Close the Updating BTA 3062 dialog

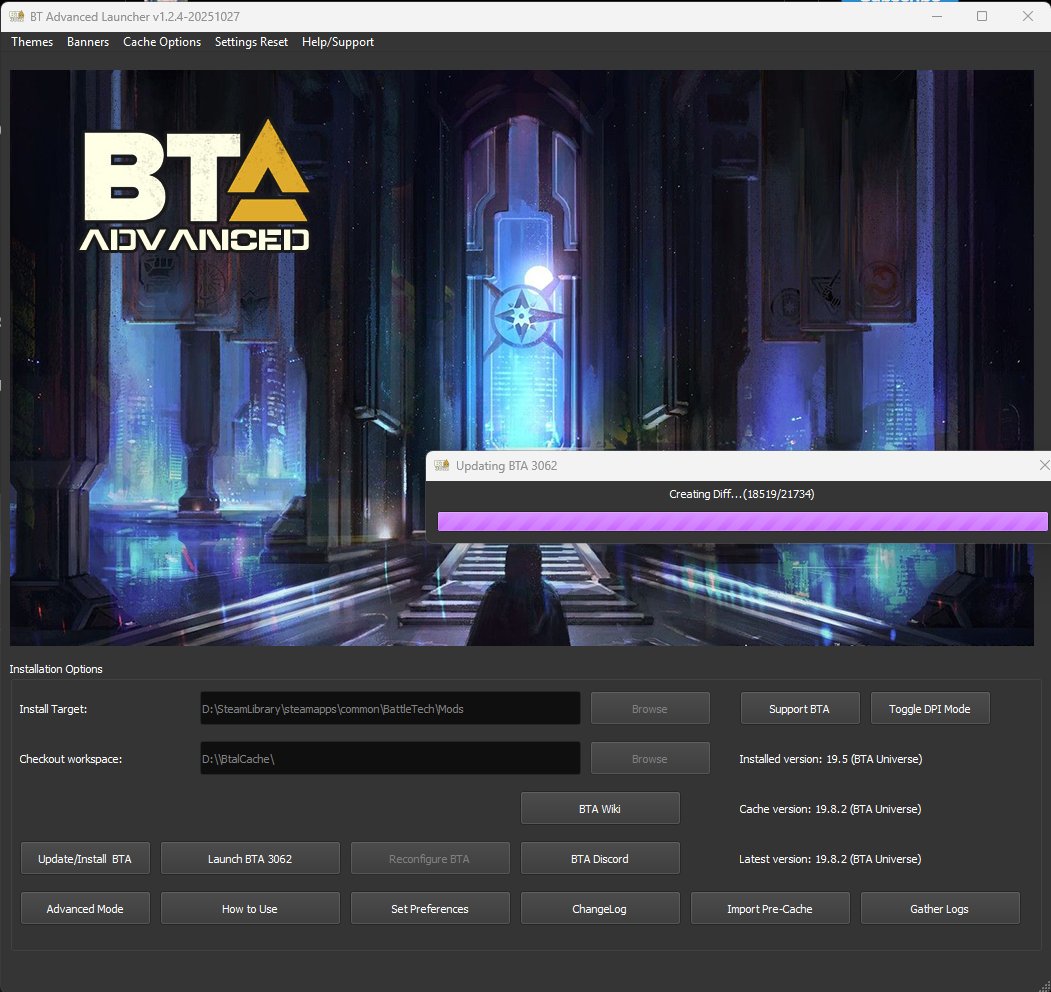(x=1043, y=465)
